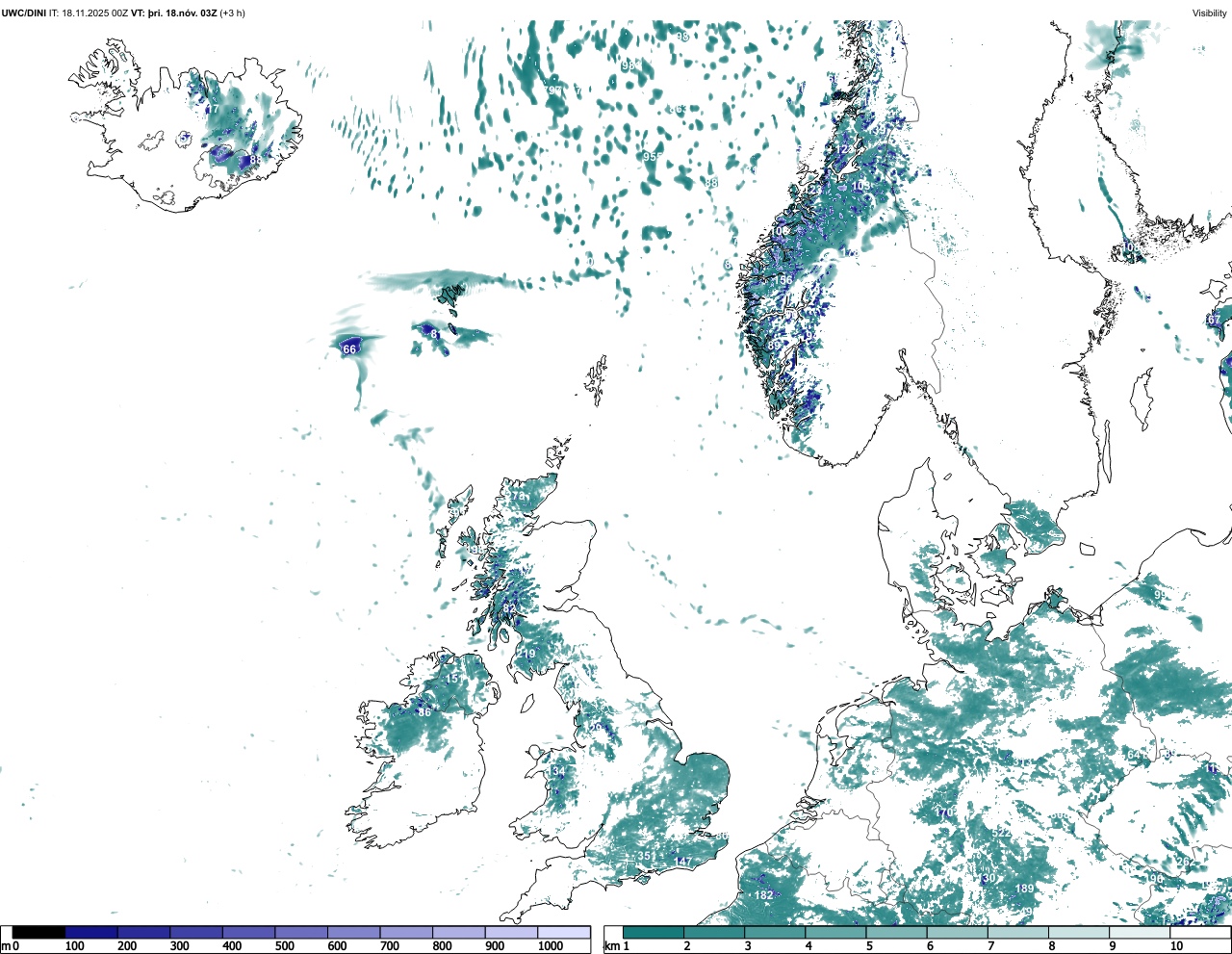Click the pale lavender 1000 m legend swatch
1232x954 pixels.
(x=564, y=933)
